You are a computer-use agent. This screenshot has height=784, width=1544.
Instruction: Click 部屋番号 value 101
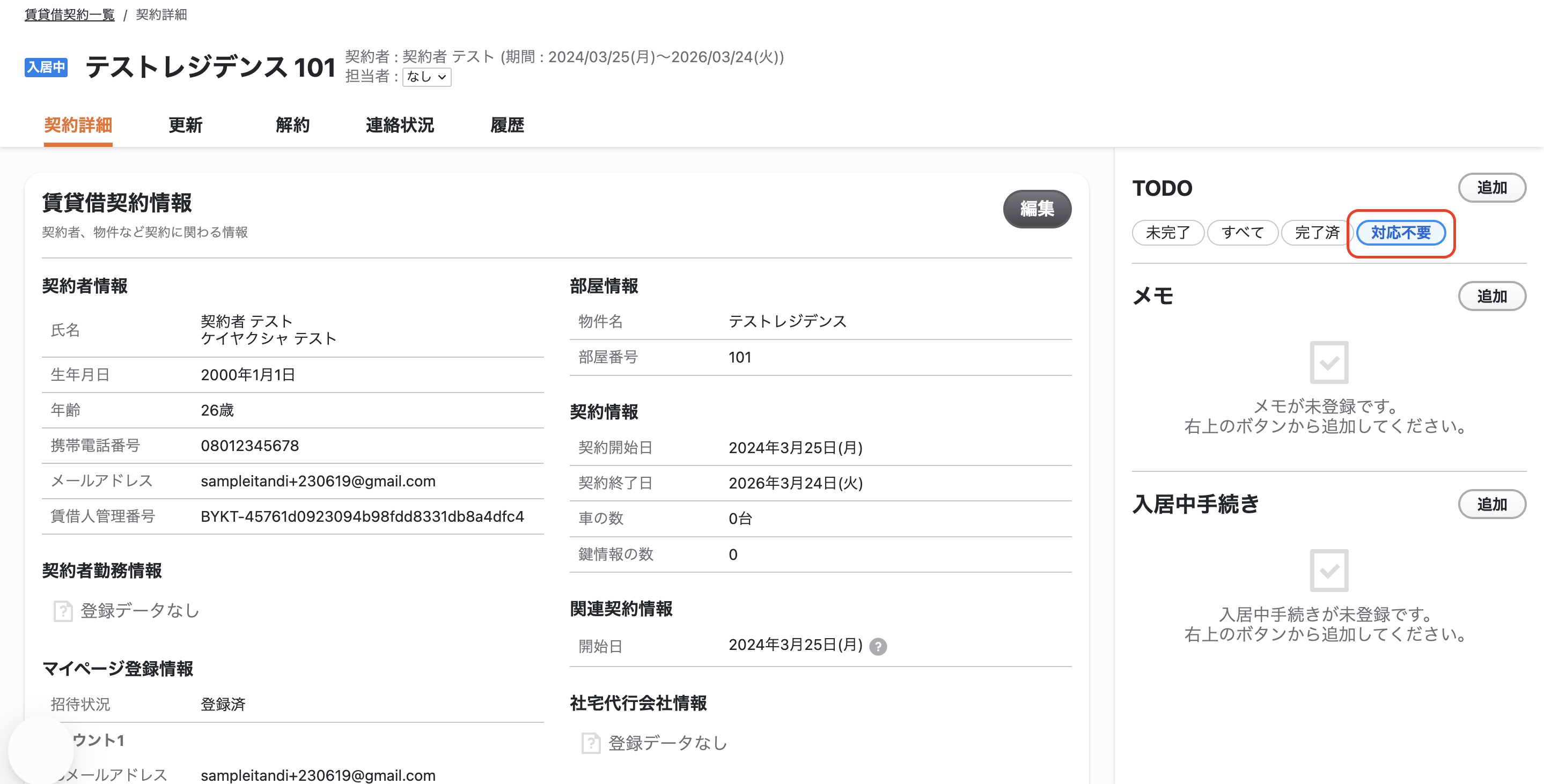point(739,358)
